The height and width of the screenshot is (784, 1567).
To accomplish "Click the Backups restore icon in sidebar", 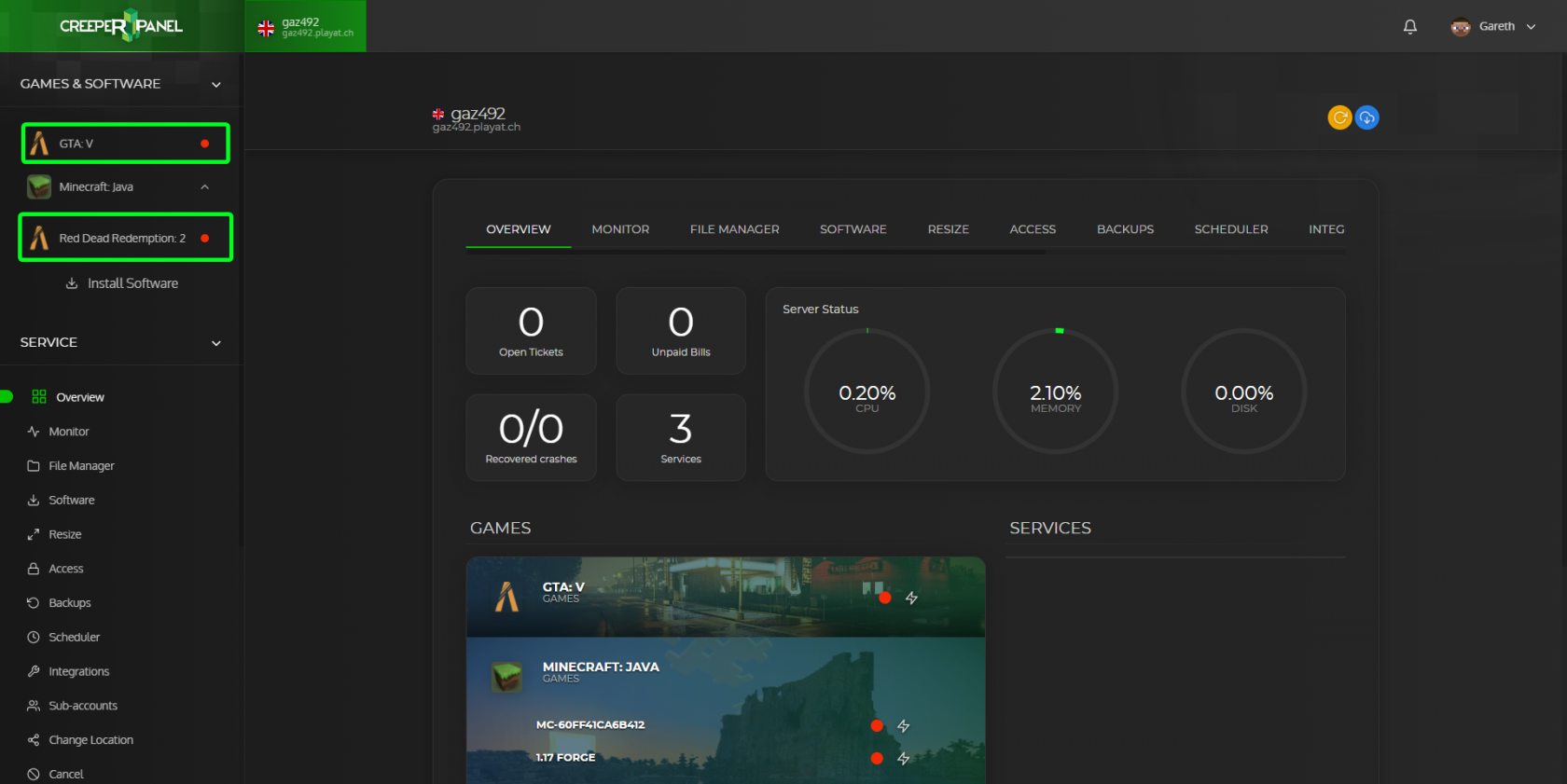I will tap(34, 603).
